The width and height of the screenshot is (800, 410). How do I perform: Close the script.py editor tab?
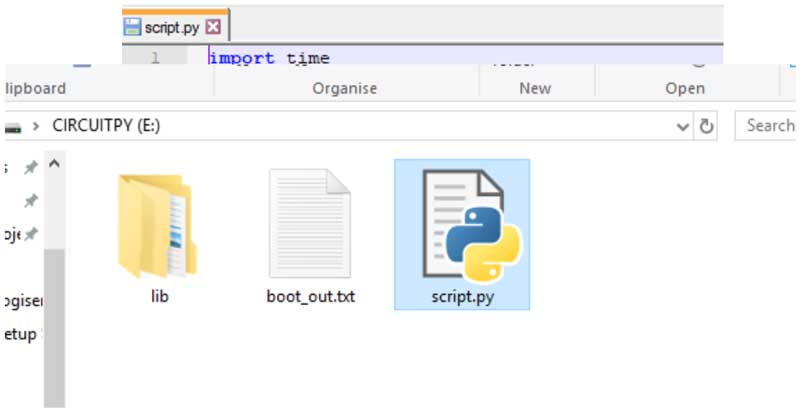coord(212,28)
